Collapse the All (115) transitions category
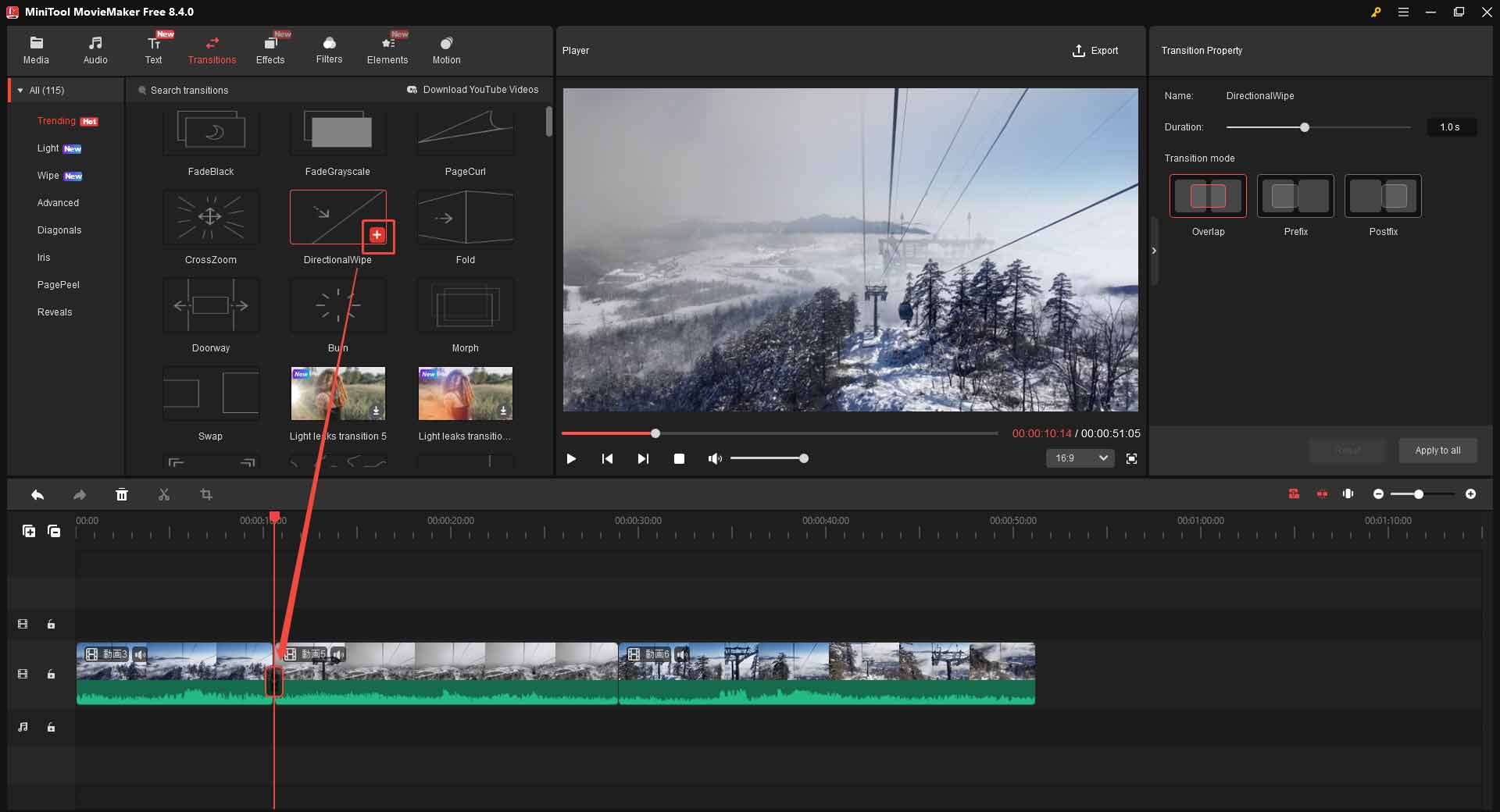The height and width of the screenshot is (812, 1500). click(20, 90)
